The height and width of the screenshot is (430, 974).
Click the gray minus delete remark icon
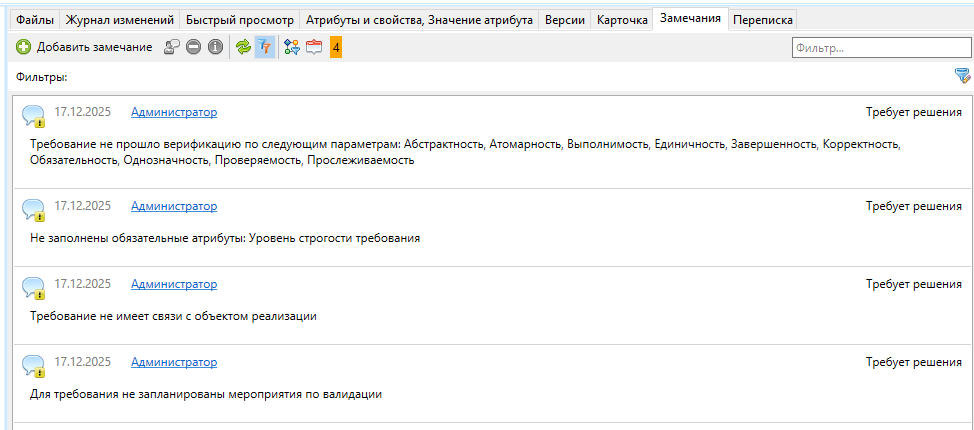pyautogui.click(x=194, y=47)
